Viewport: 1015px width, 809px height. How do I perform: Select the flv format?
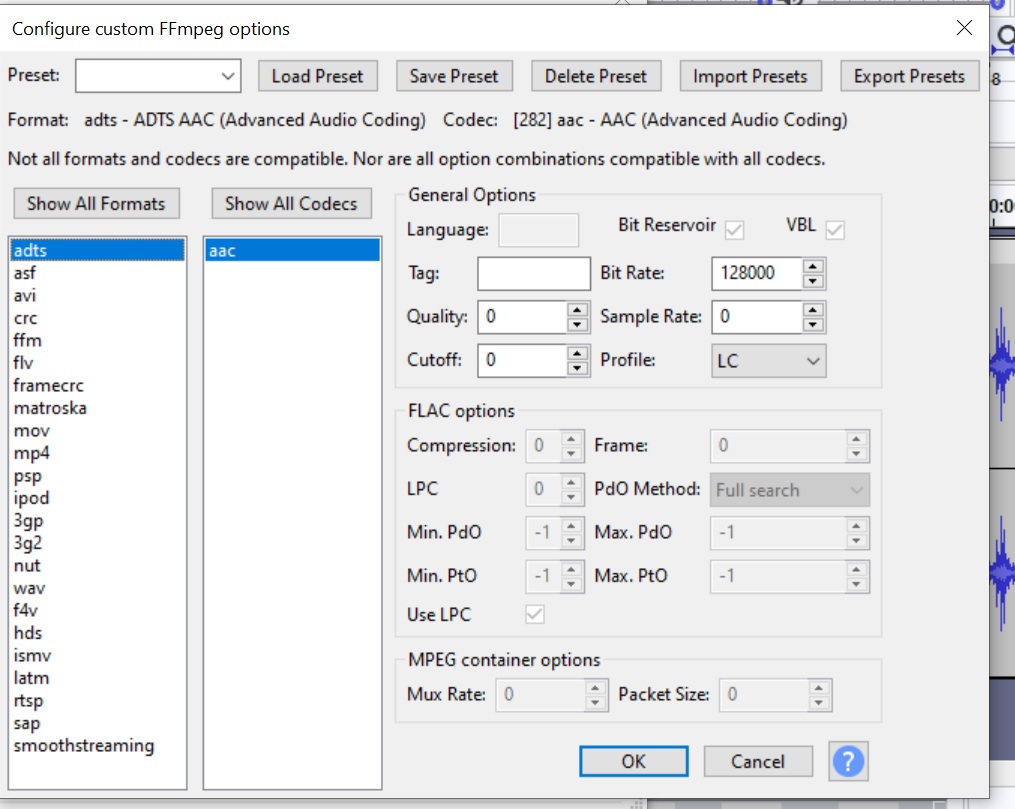pos(97,363)
